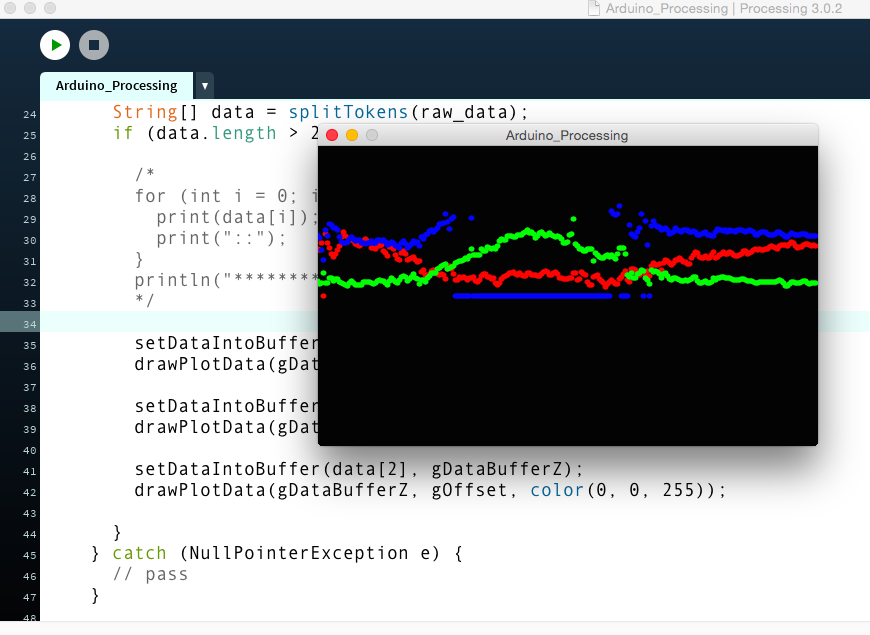Click line number 34 in the gutter

click(30, 324)
